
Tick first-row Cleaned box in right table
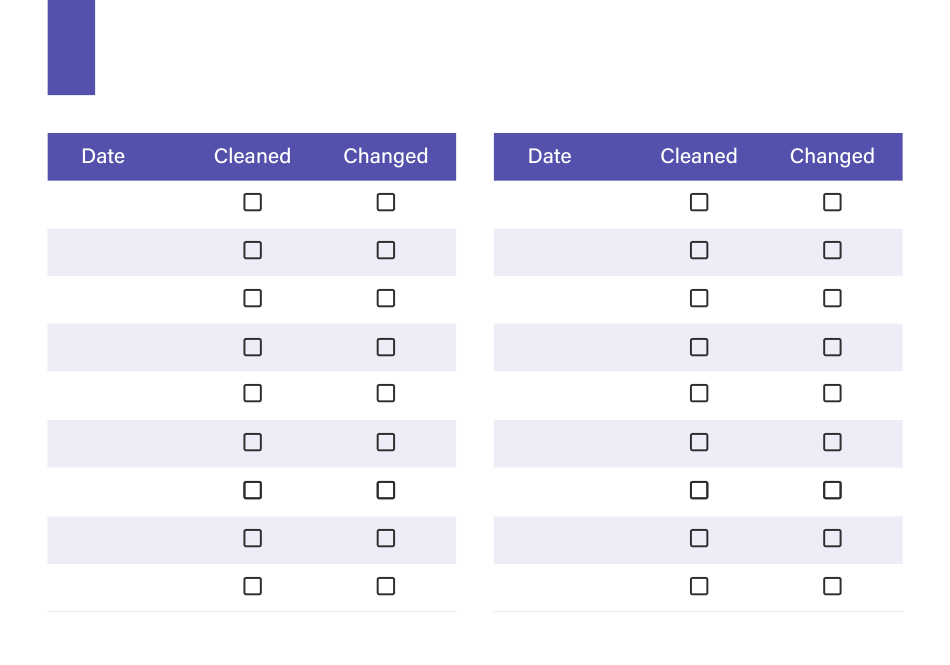tap(699, 202)
